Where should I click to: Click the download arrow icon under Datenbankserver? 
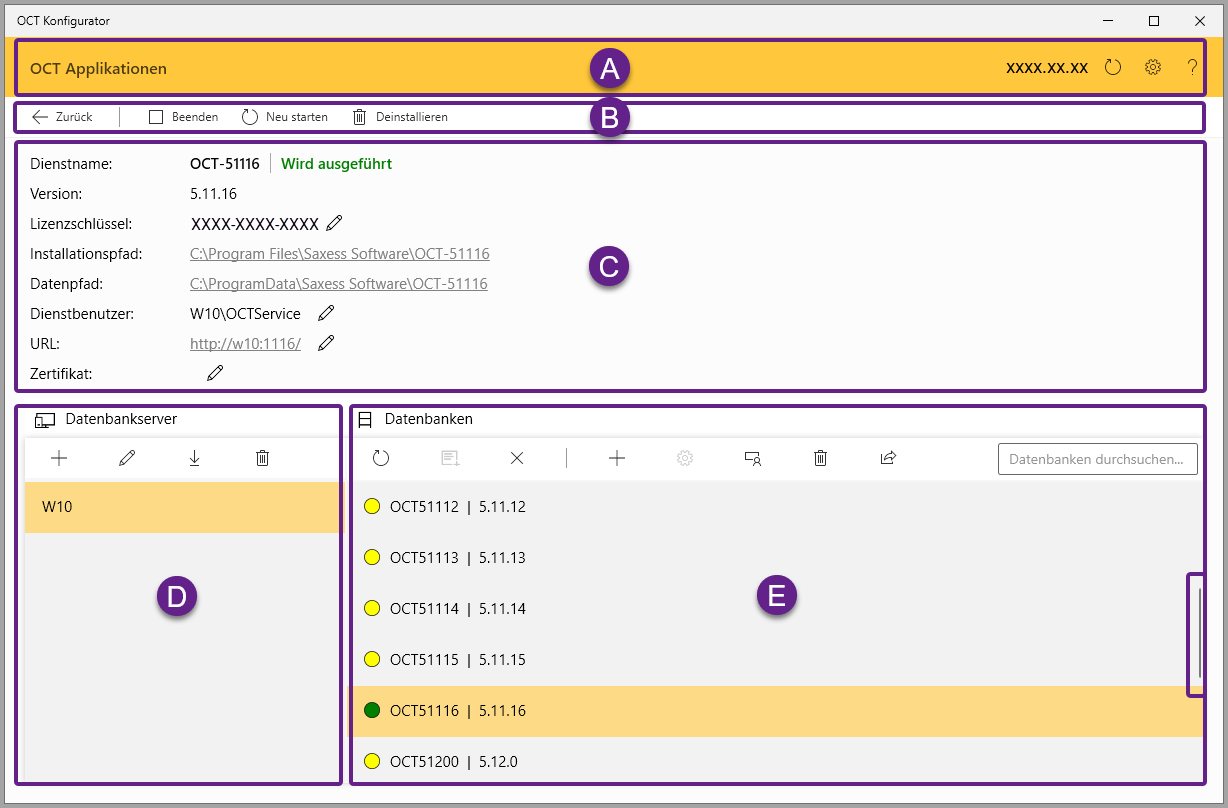(x=194, y=458)
